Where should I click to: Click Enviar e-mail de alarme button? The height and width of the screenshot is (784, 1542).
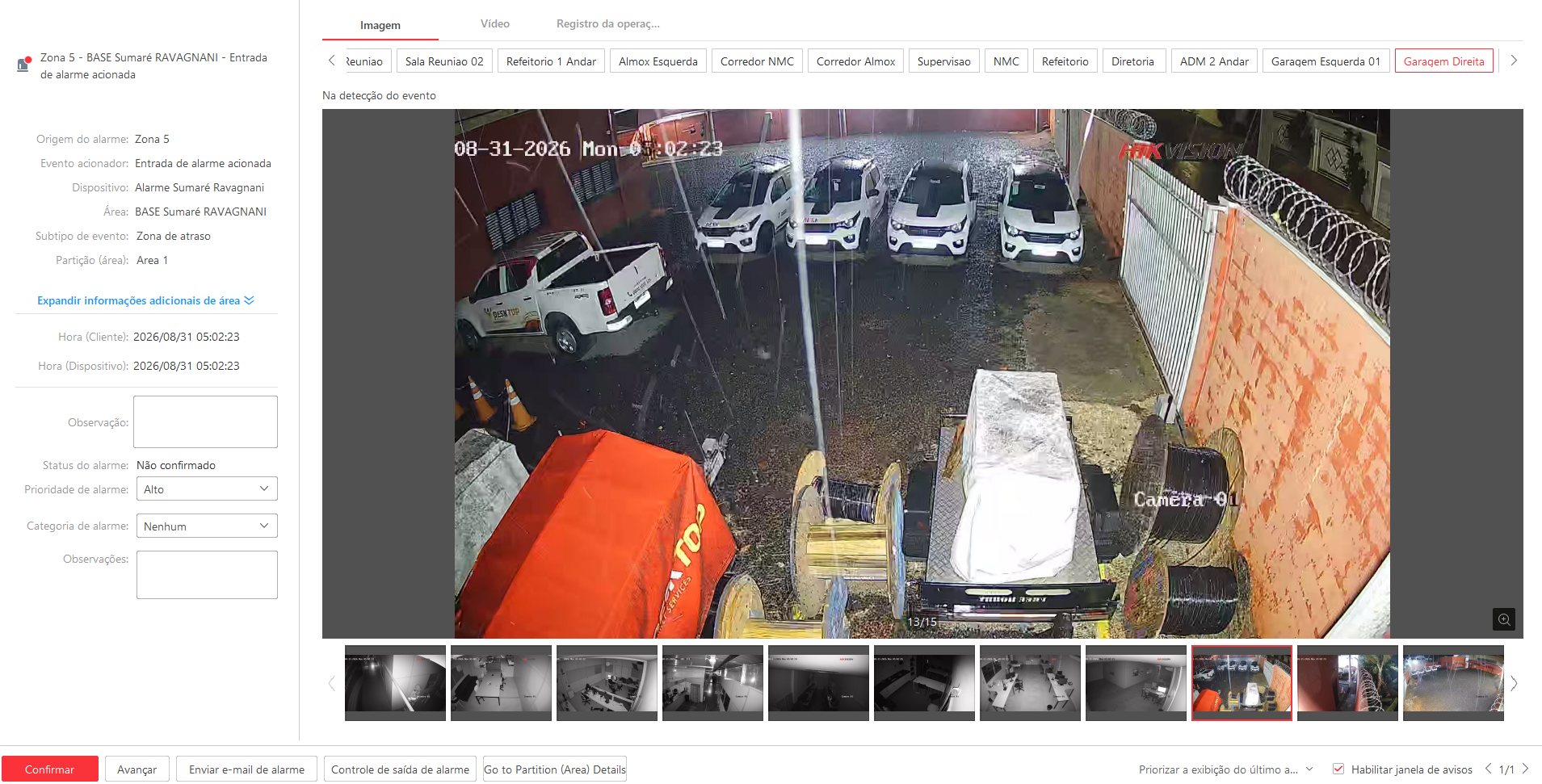(x=247, y=769)
